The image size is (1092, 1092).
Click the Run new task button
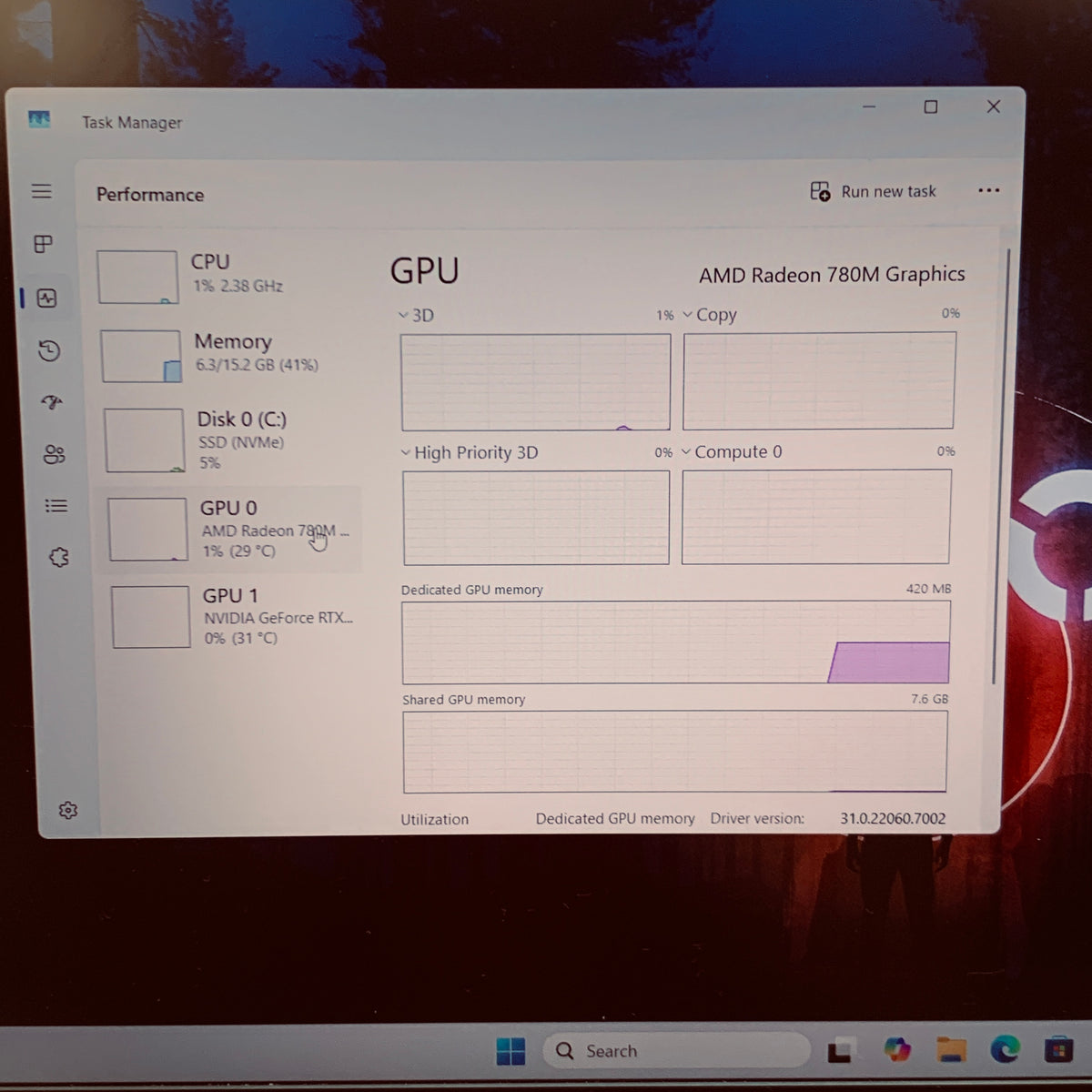coord(873,191)
